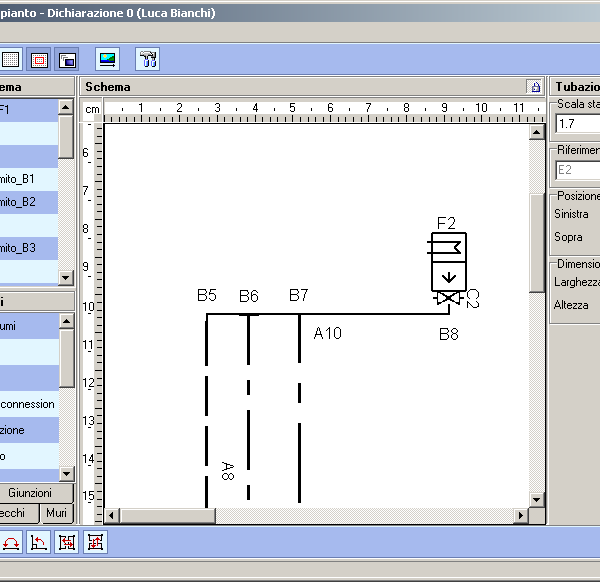
Task: Click the upper list scrollbar thumb
Action: 66,136
